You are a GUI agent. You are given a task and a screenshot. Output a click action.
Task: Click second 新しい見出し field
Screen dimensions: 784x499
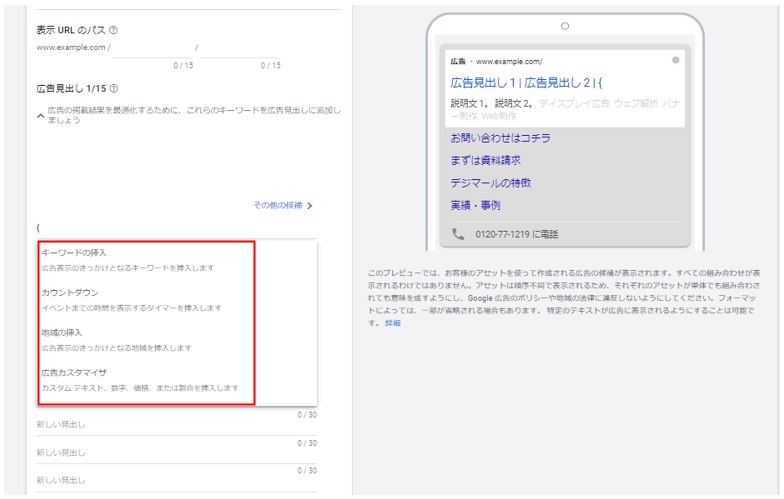click(x=176, y=452)
